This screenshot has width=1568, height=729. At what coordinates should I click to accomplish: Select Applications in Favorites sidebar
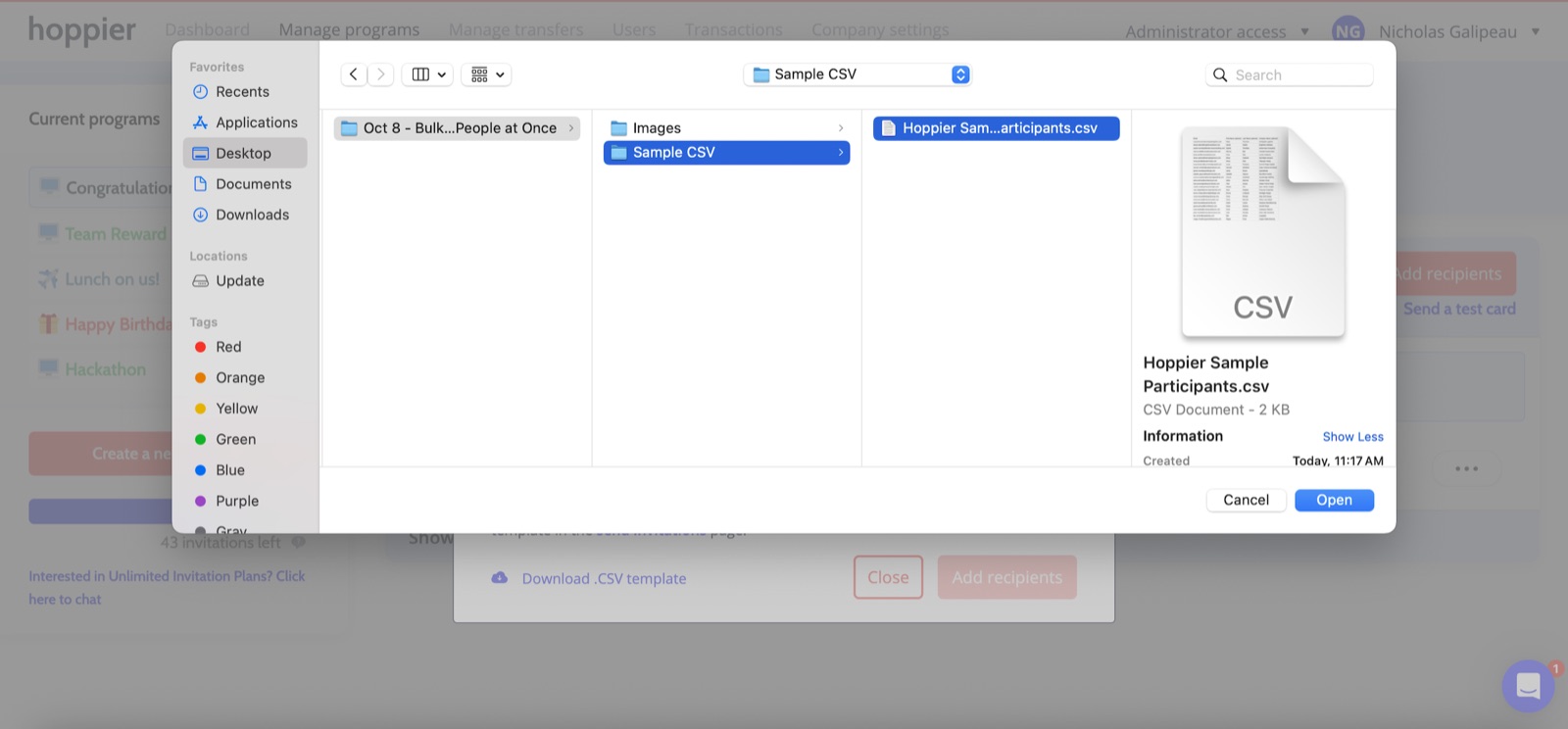pyautogui.click(x=244, y=122)
